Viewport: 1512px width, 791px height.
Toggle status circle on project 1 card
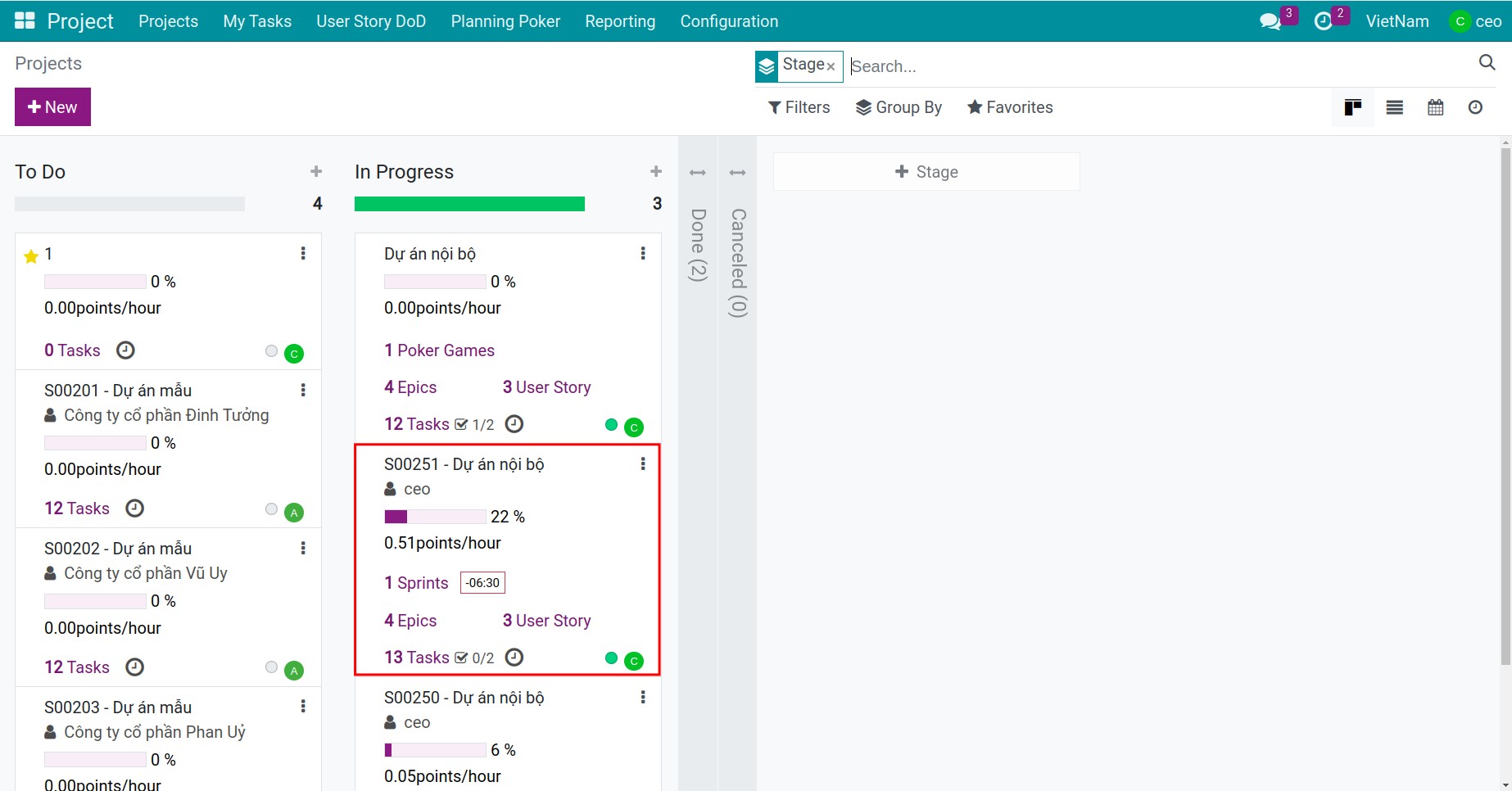271,351
